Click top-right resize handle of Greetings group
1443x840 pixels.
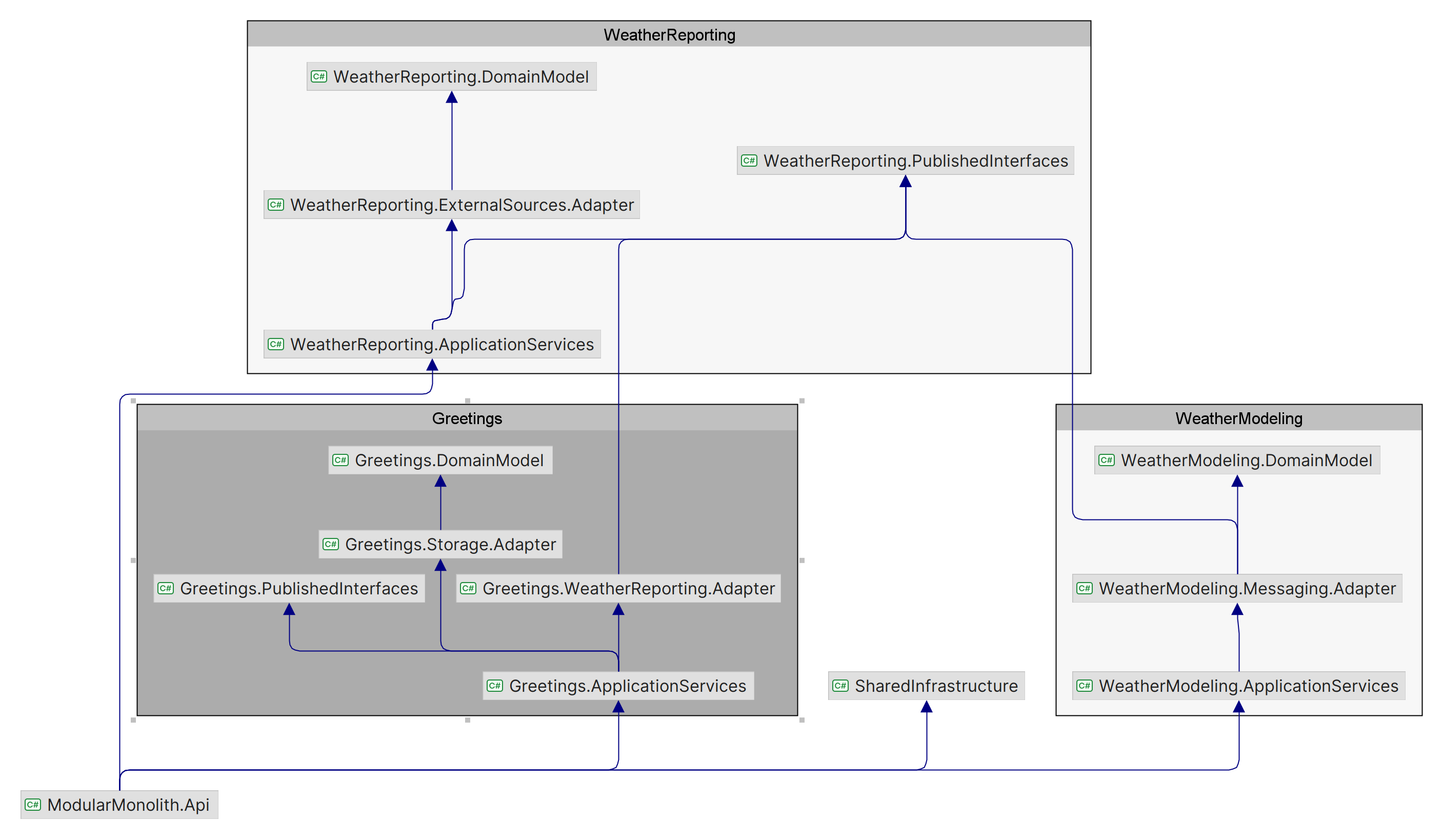[x=801, y=401]
